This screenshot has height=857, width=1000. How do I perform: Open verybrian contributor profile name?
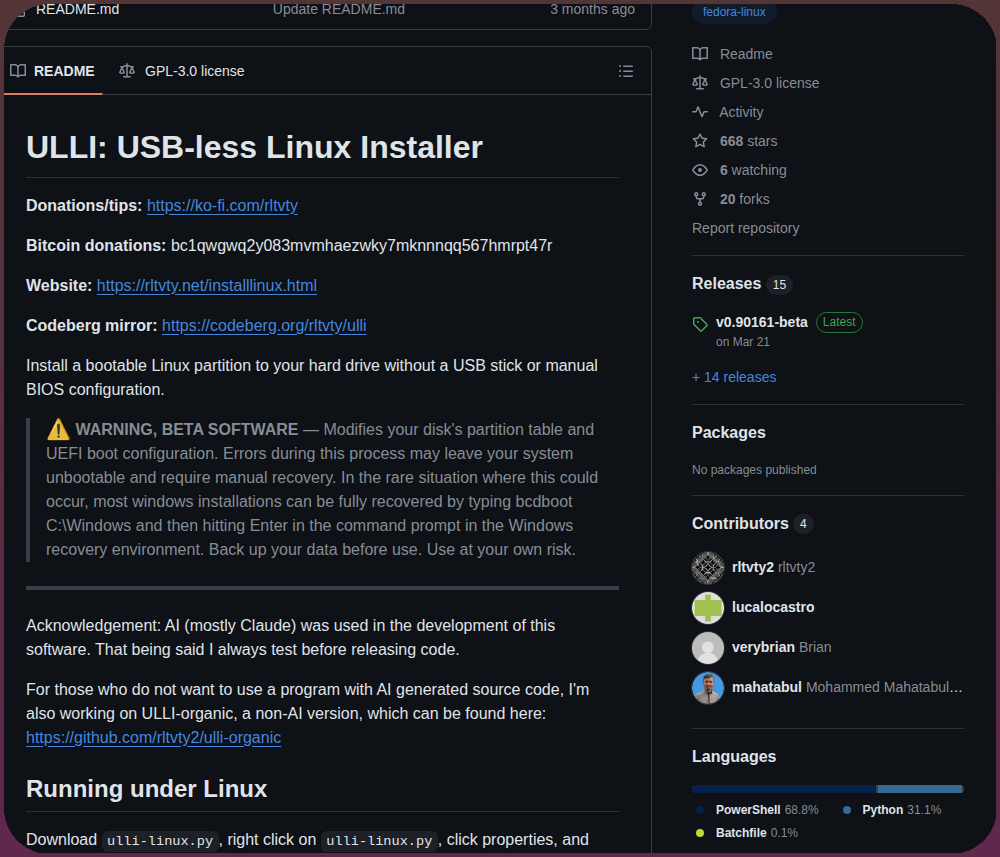763,647
